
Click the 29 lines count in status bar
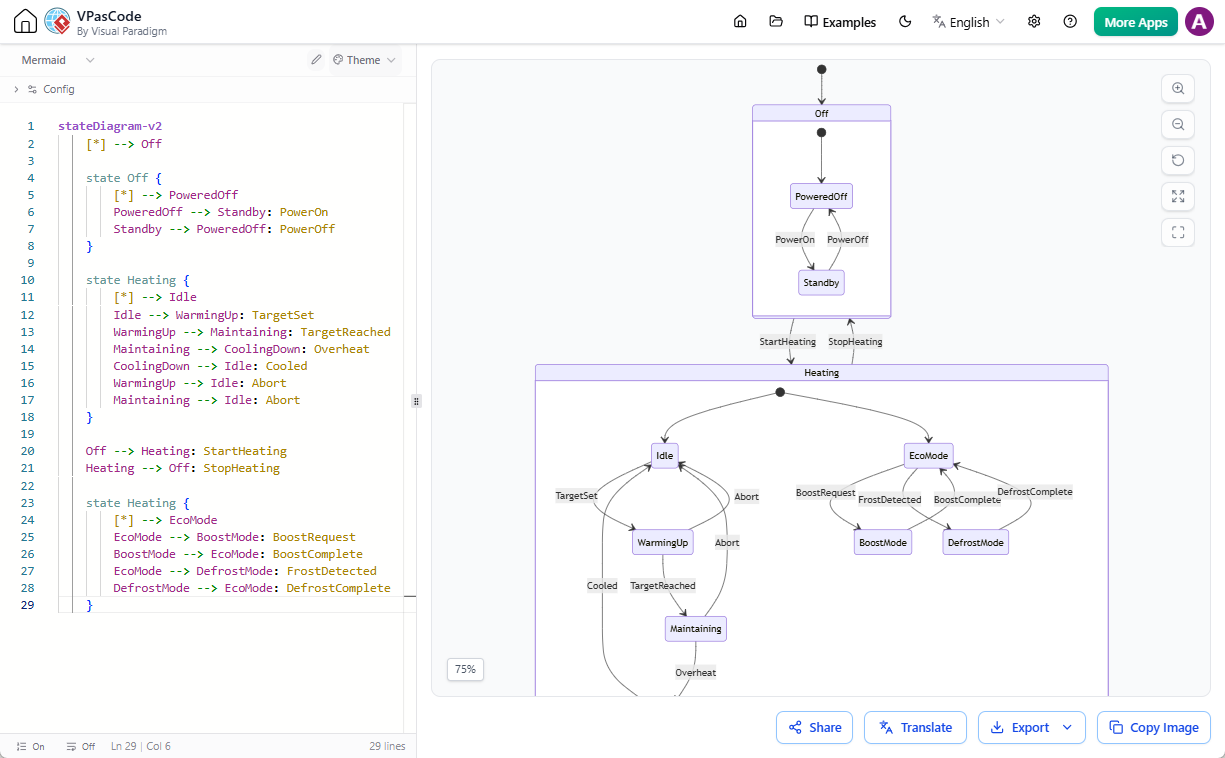[x=387, y=746]
